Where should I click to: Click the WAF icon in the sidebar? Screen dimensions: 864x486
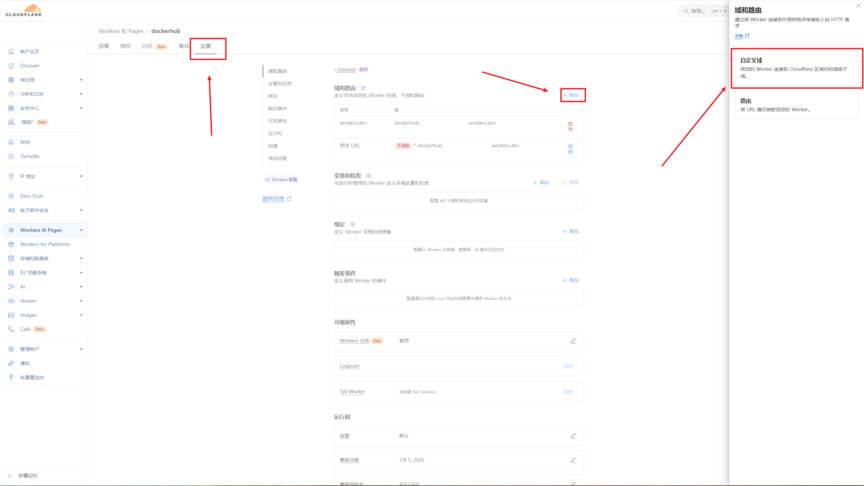pos(11,142)
